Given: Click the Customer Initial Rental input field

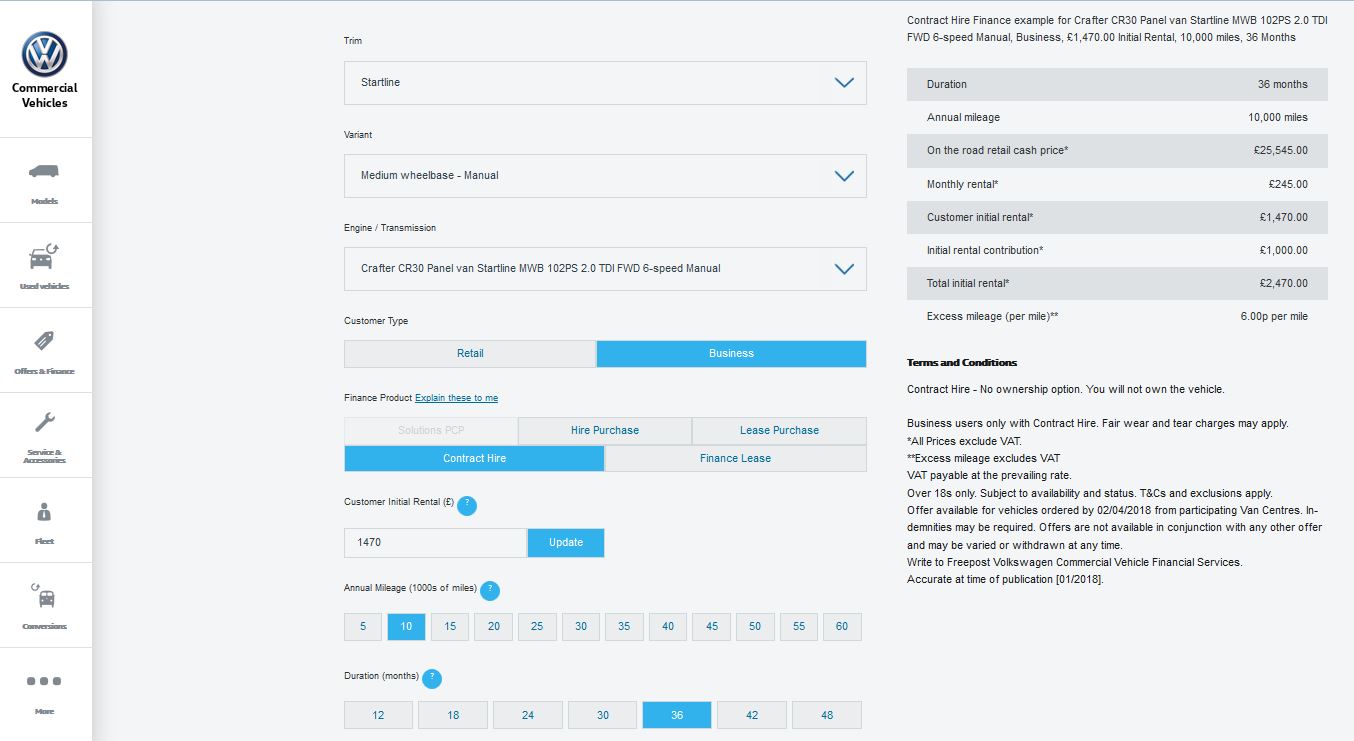Looking at the screenshot, I should [x=435, y=542].
